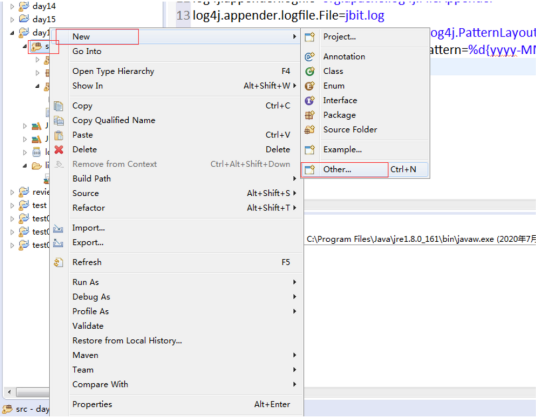Click the Copy menu entry

[x=177, y=106]
